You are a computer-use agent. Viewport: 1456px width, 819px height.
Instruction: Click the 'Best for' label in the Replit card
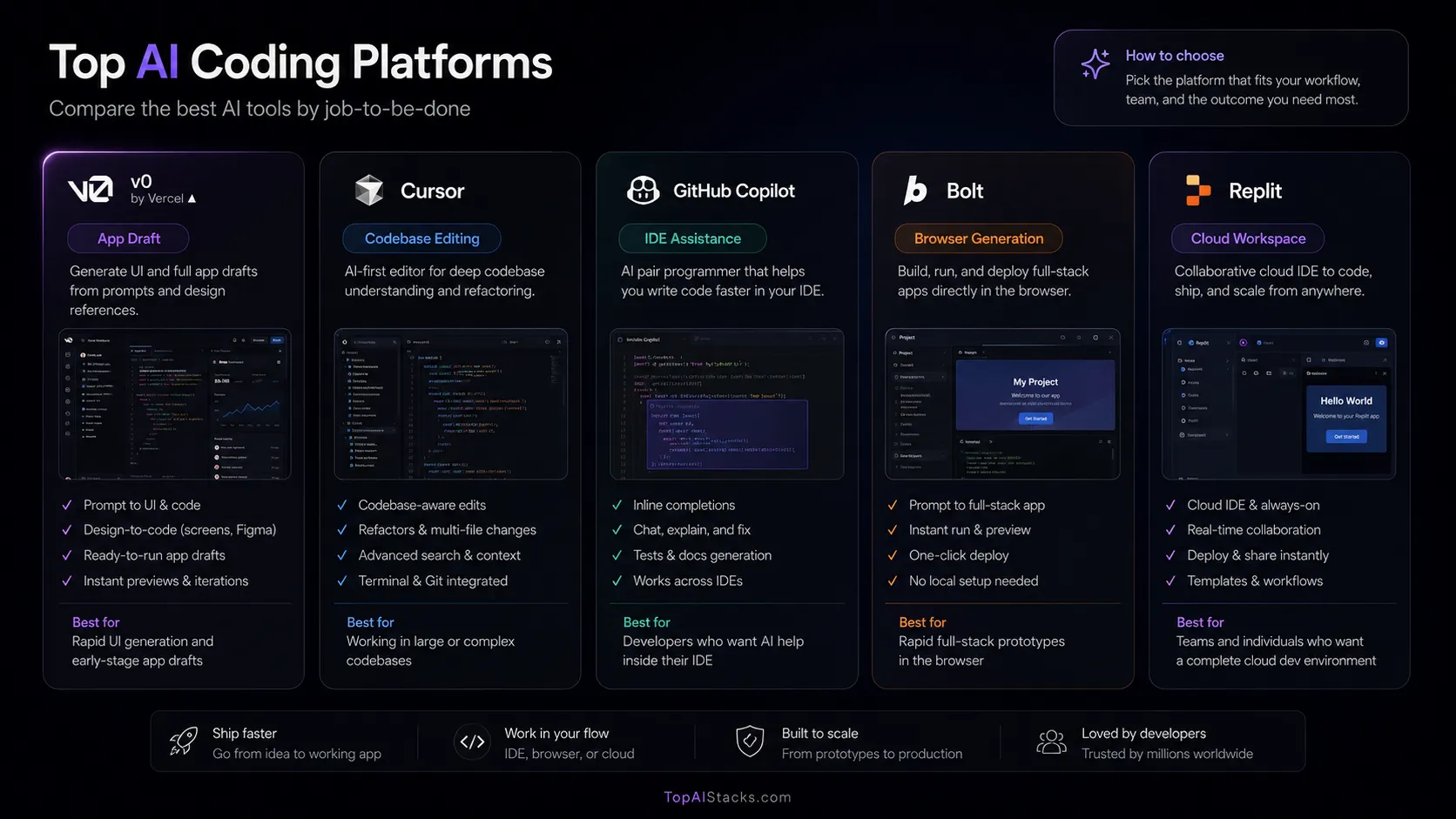click(1200, 622)
